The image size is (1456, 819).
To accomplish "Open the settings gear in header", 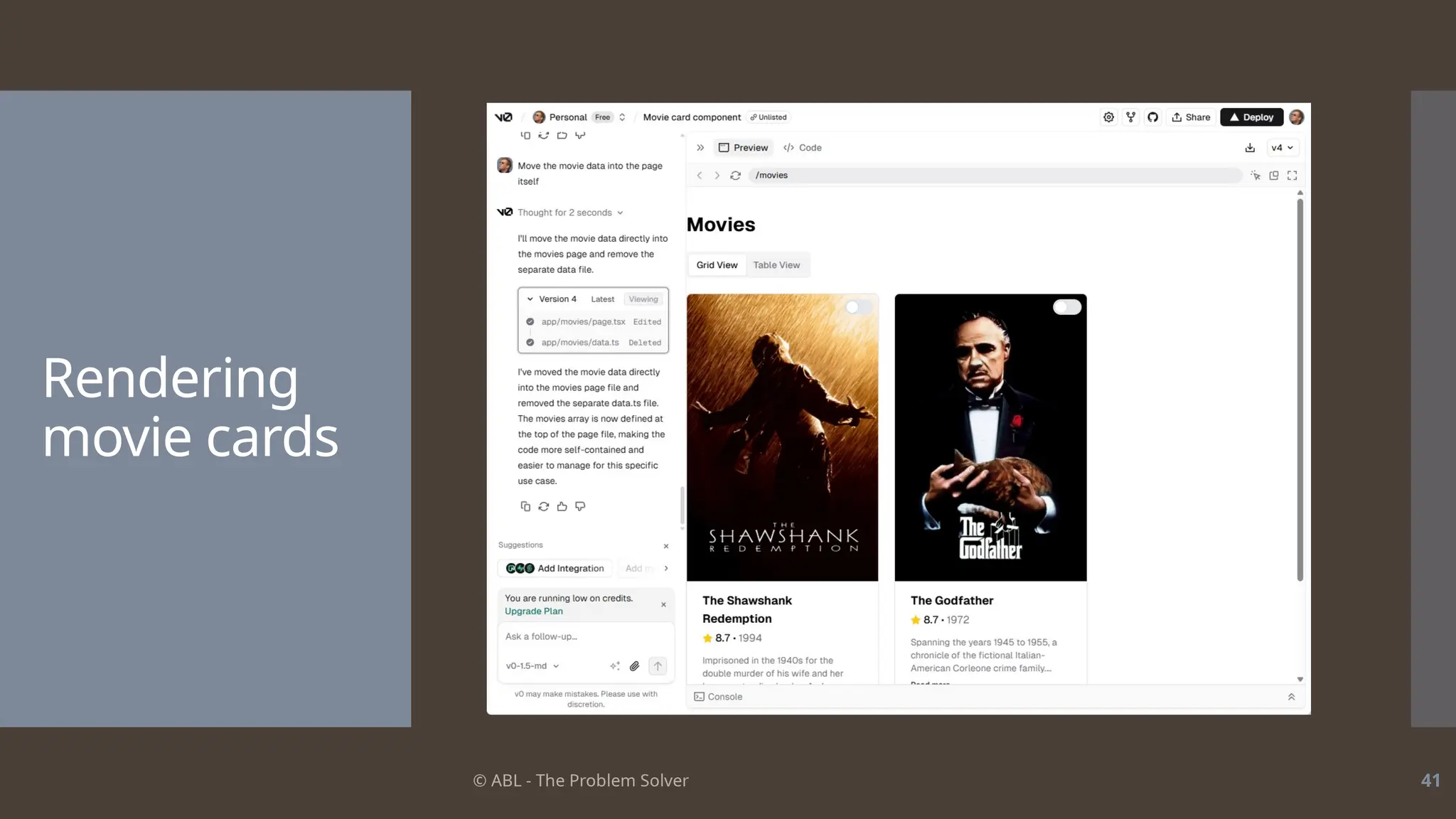I will coord(1108,117).
